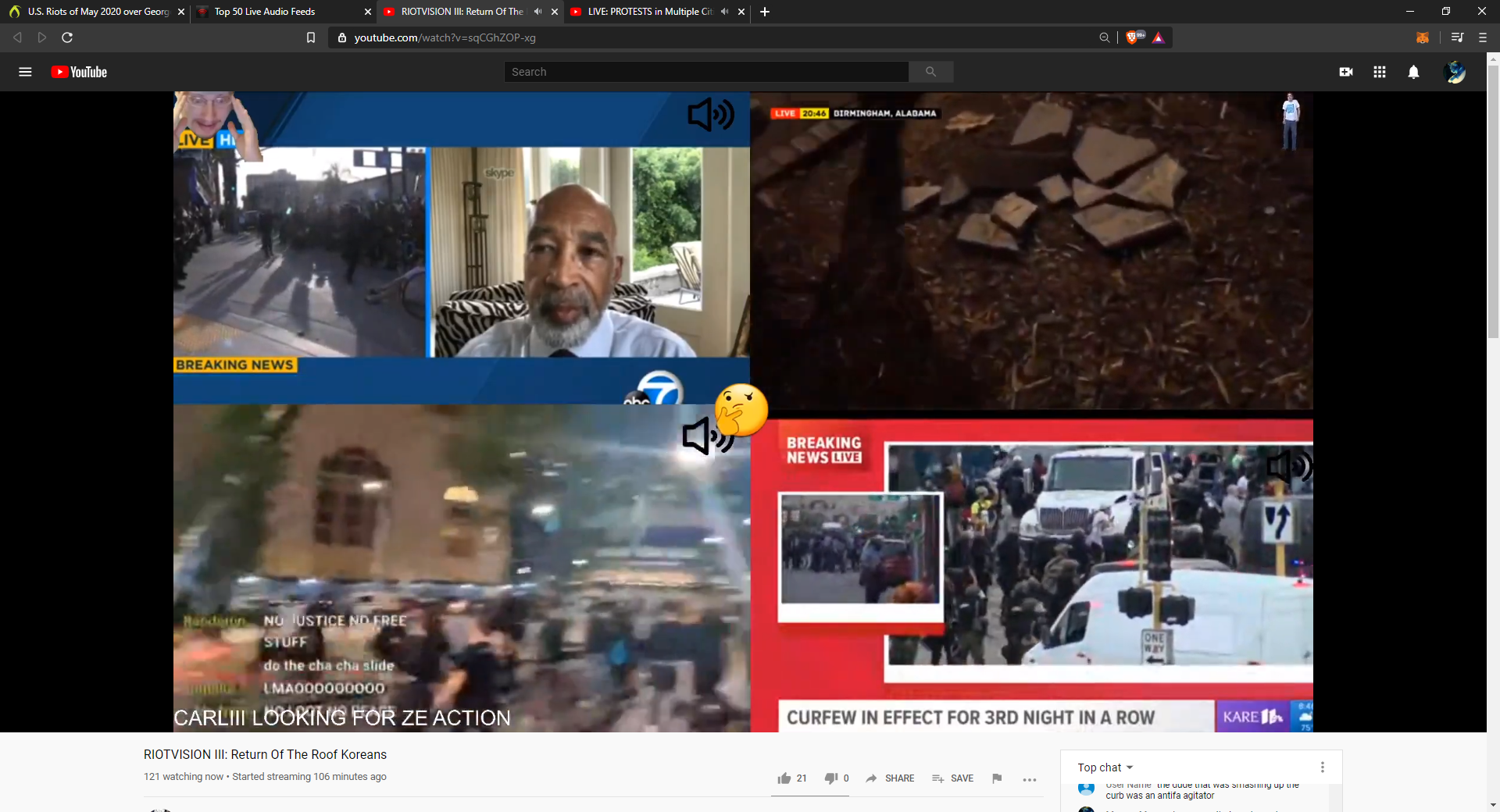Screen dimensions: 1500x812
Task: Open the browser main menu
Action: pos(1483,37)
